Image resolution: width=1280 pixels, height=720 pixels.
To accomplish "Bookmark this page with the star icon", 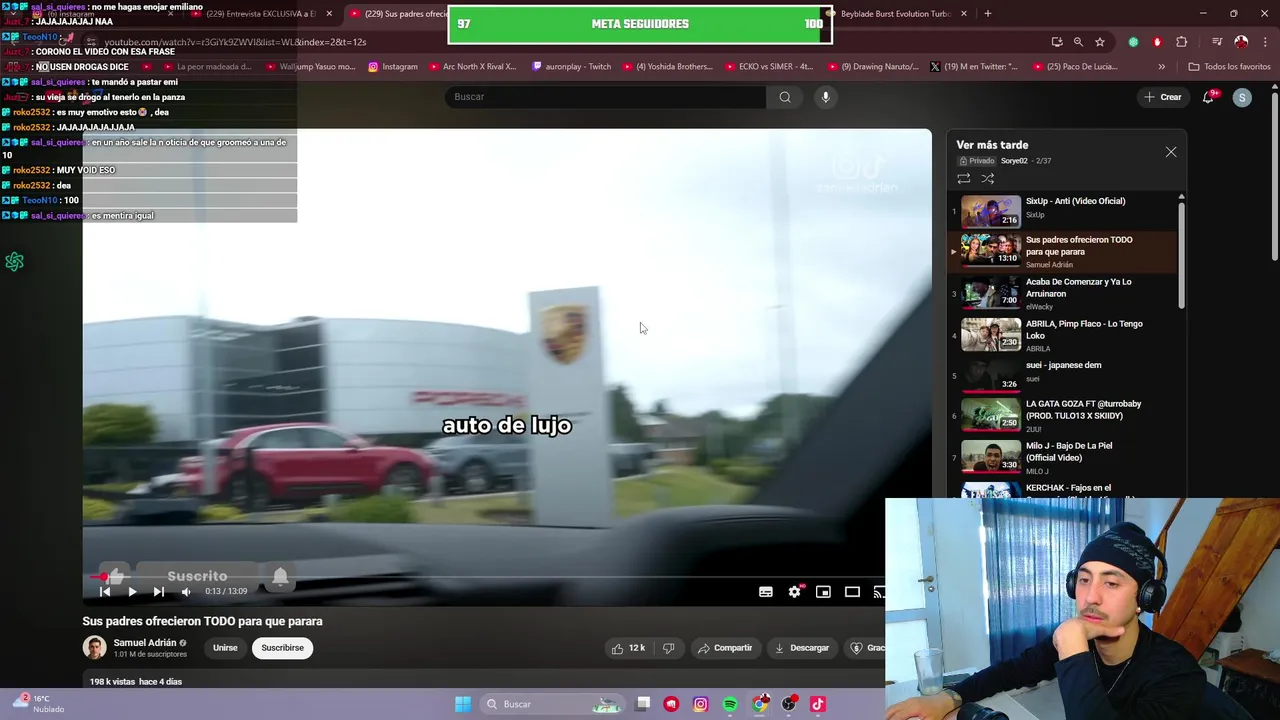I will [1100, 42].
